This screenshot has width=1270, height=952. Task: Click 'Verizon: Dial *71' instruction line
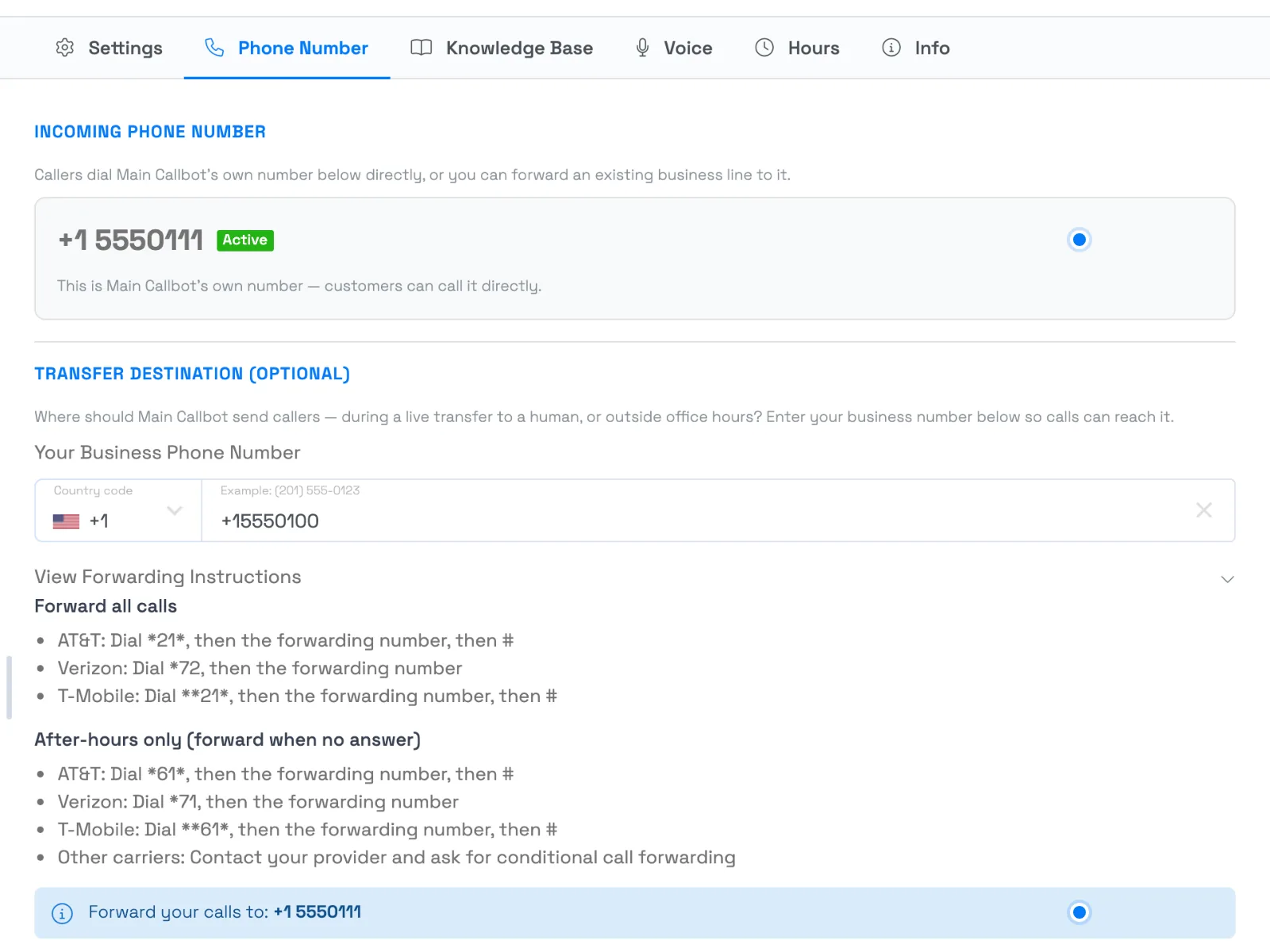pyautogui.click(x=258, y=801)
